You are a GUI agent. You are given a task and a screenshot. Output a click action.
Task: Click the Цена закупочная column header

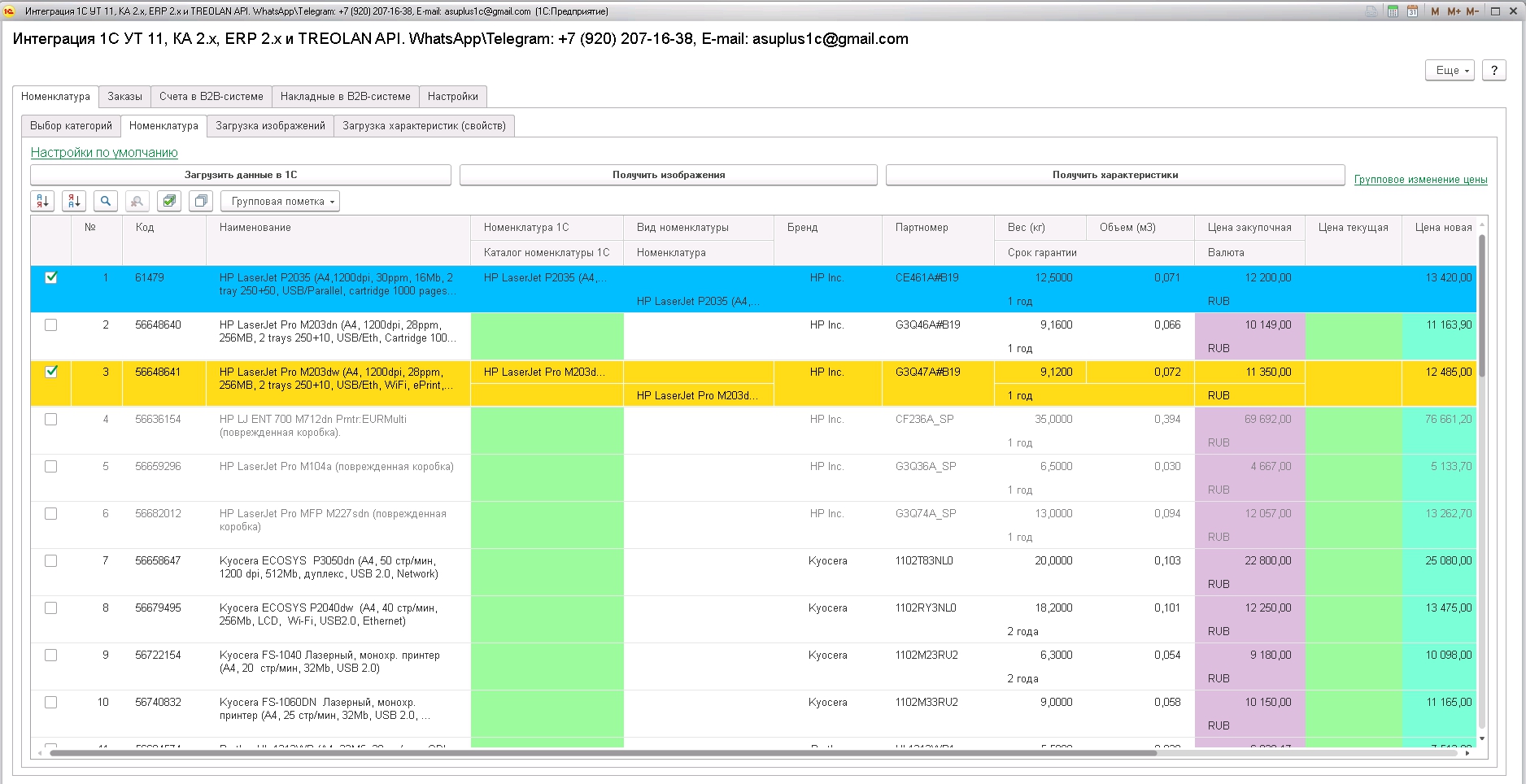point(1249,228)
